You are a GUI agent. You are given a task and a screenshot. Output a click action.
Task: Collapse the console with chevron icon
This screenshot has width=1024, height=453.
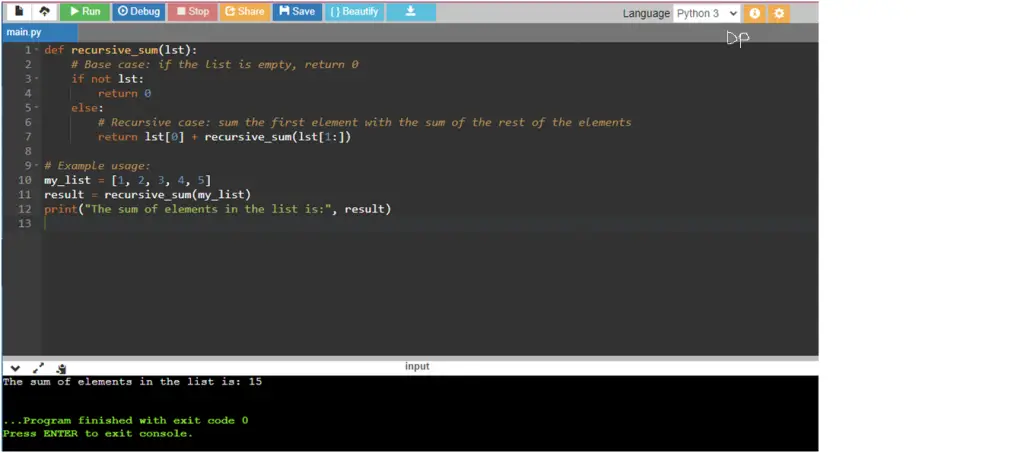15,368
